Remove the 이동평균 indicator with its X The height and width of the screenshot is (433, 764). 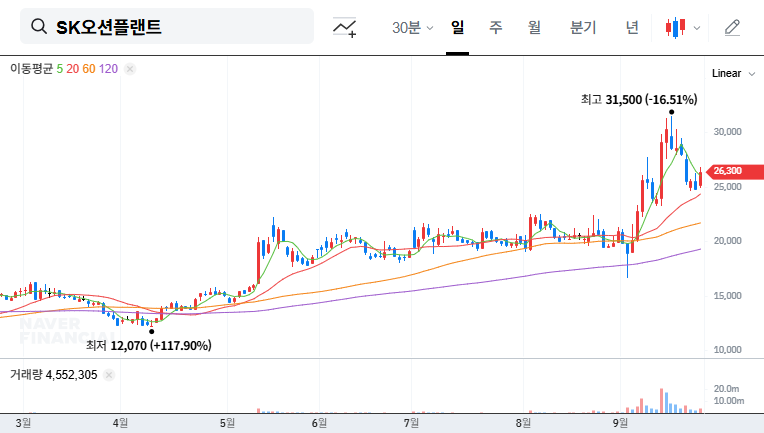(130, 69)
